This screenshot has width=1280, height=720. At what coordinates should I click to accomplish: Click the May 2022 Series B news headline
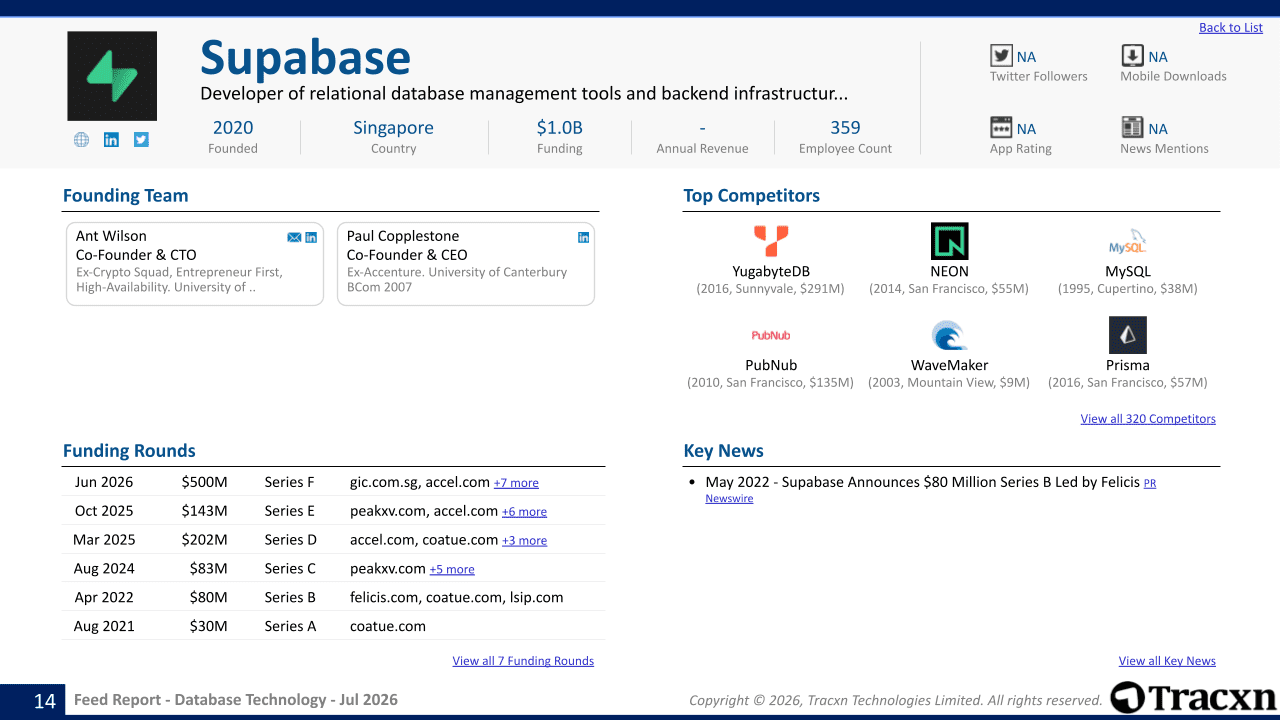[922, 482]
